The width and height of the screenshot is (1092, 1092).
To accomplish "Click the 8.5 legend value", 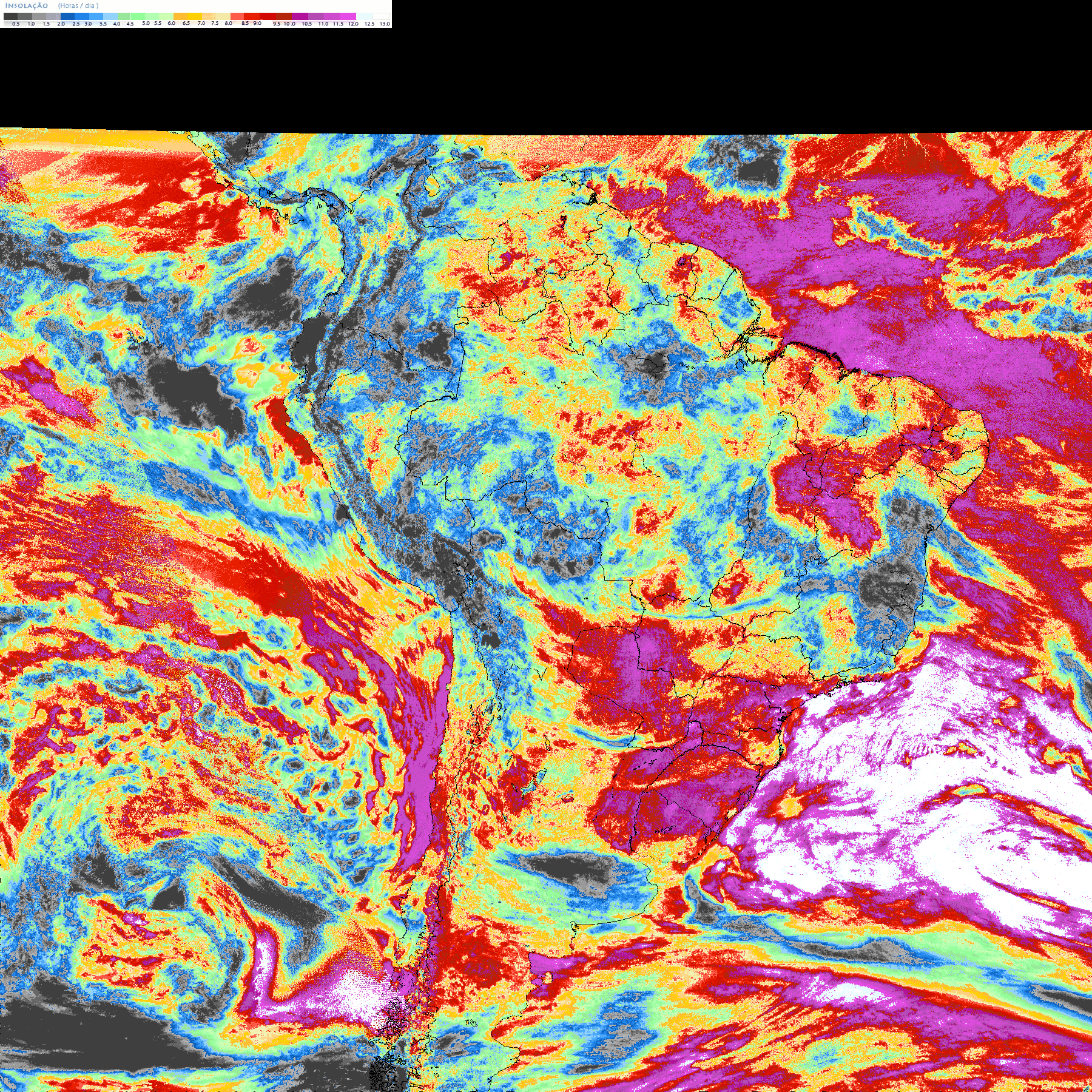I will [245, 23].
